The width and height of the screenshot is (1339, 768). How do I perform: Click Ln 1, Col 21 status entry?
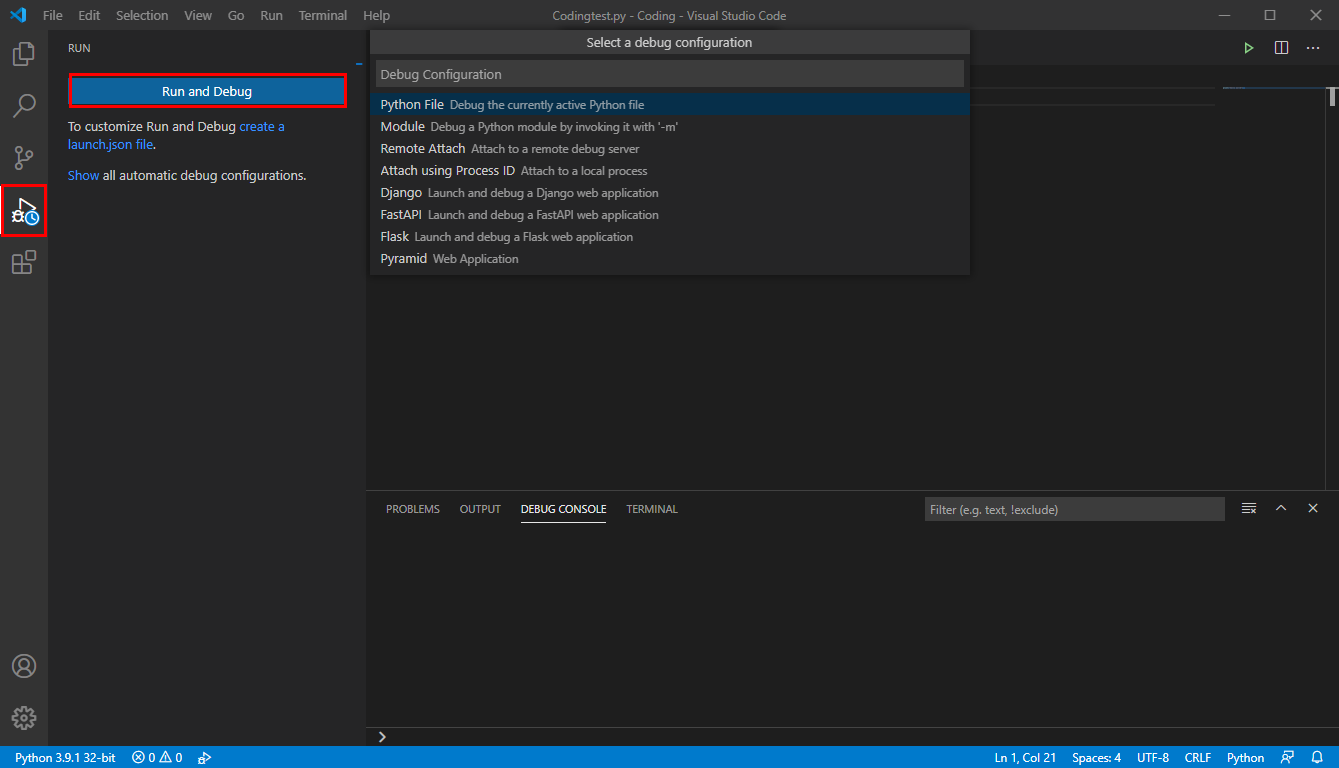click(x=1025, y=758)
